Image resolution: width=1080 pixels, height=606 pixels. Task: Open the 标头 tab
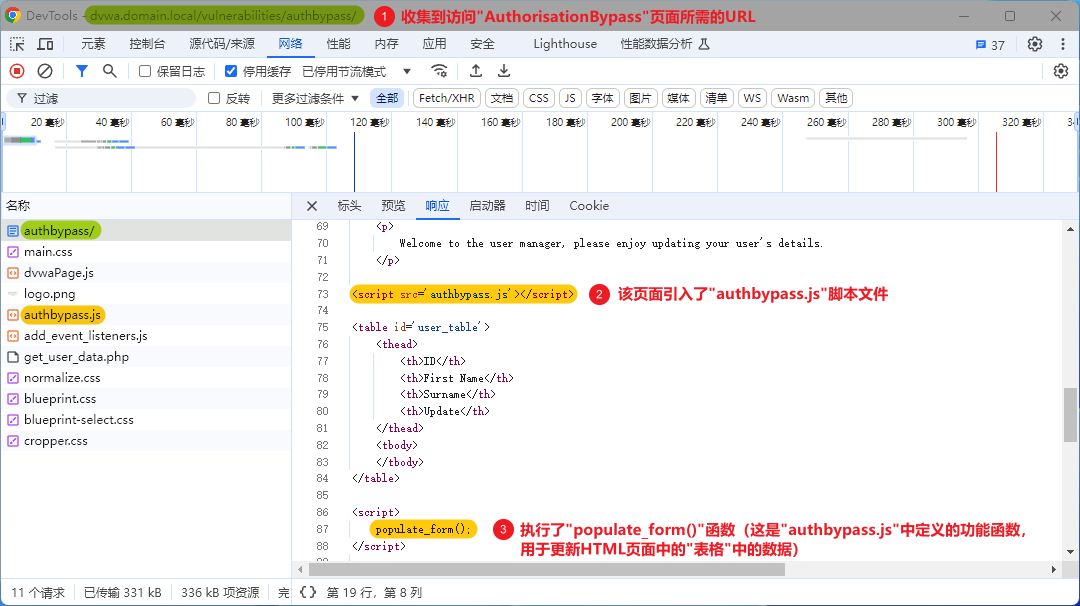click(x=349, y=206)
